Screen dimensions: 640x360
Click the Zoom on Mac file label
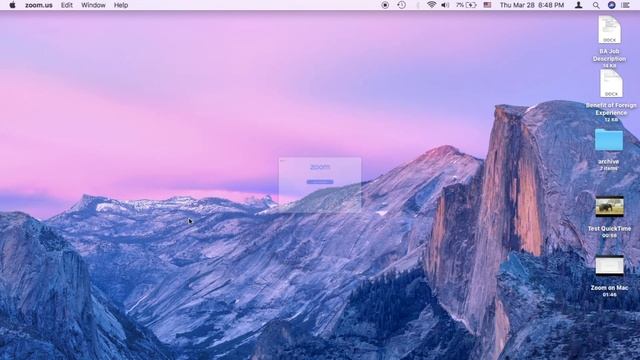609,288
